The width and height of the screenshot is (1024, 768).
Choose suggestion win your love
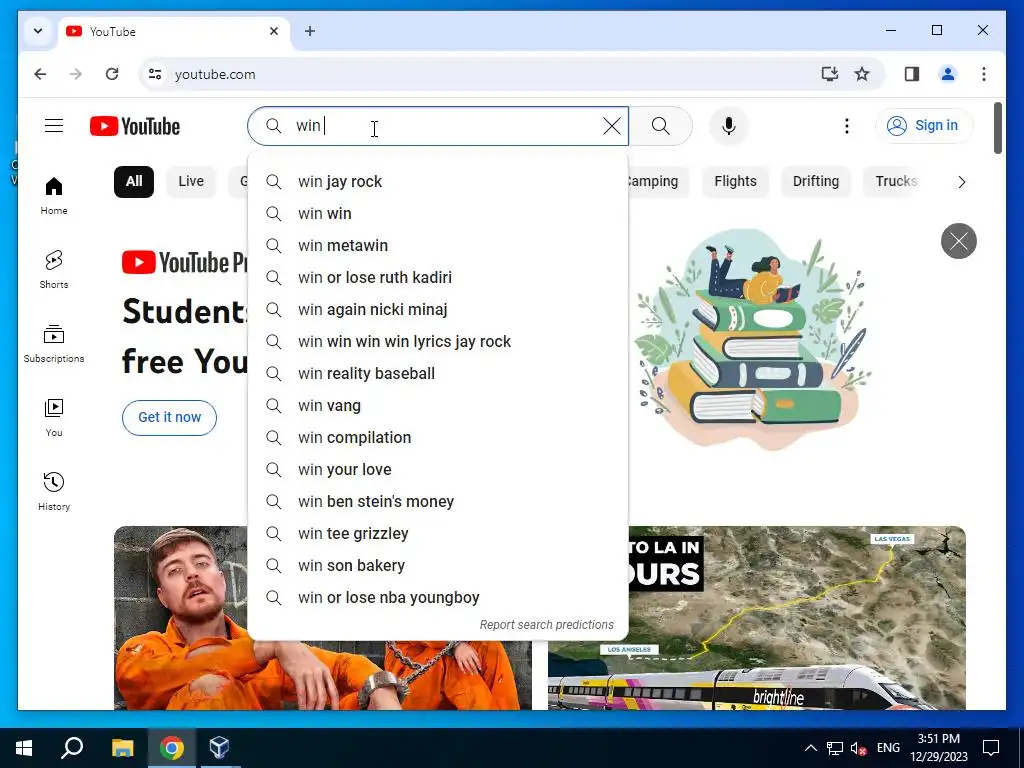438,470
